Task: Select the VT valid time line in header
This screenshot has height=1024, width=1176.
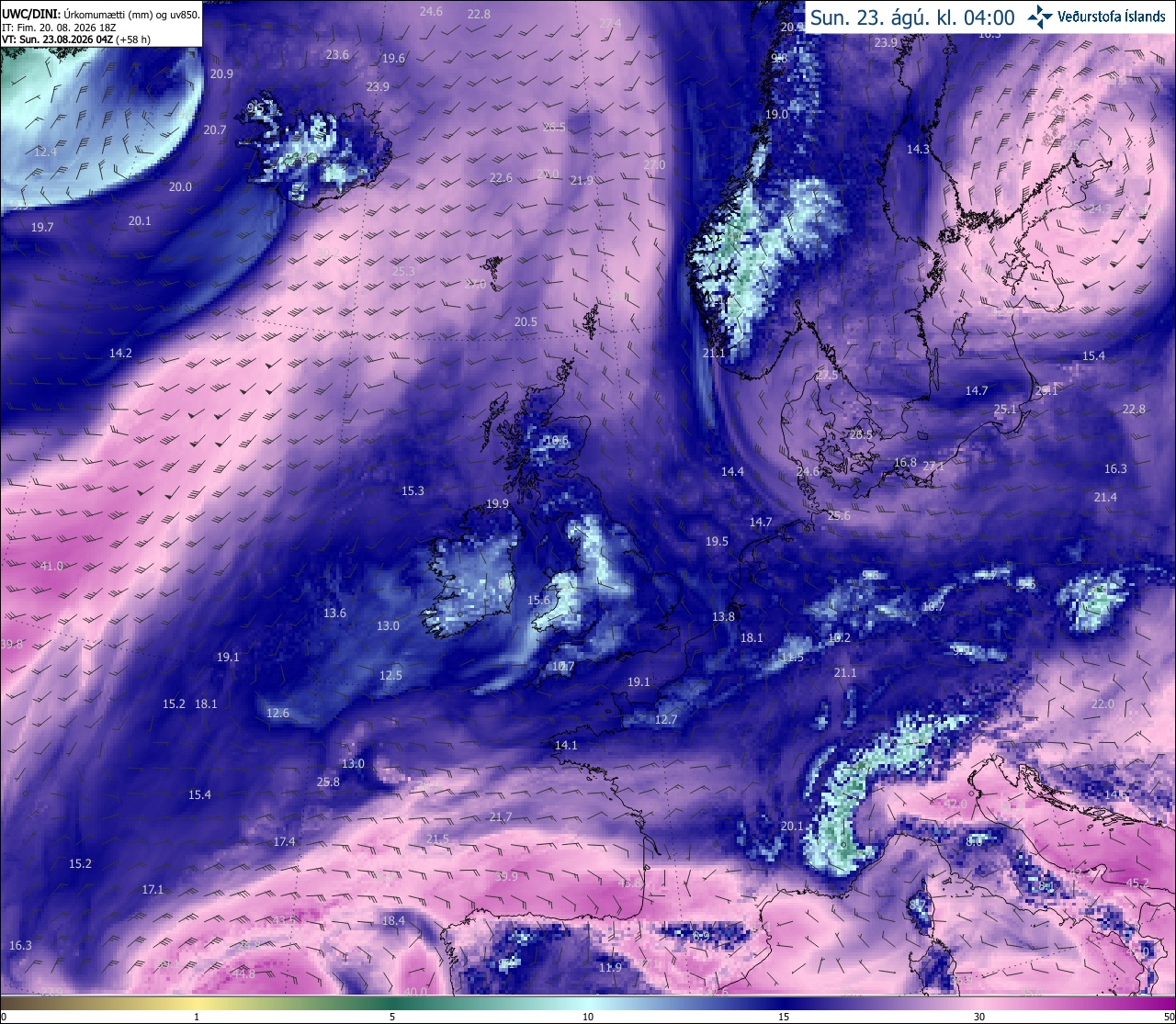Action: click(76, 39)
